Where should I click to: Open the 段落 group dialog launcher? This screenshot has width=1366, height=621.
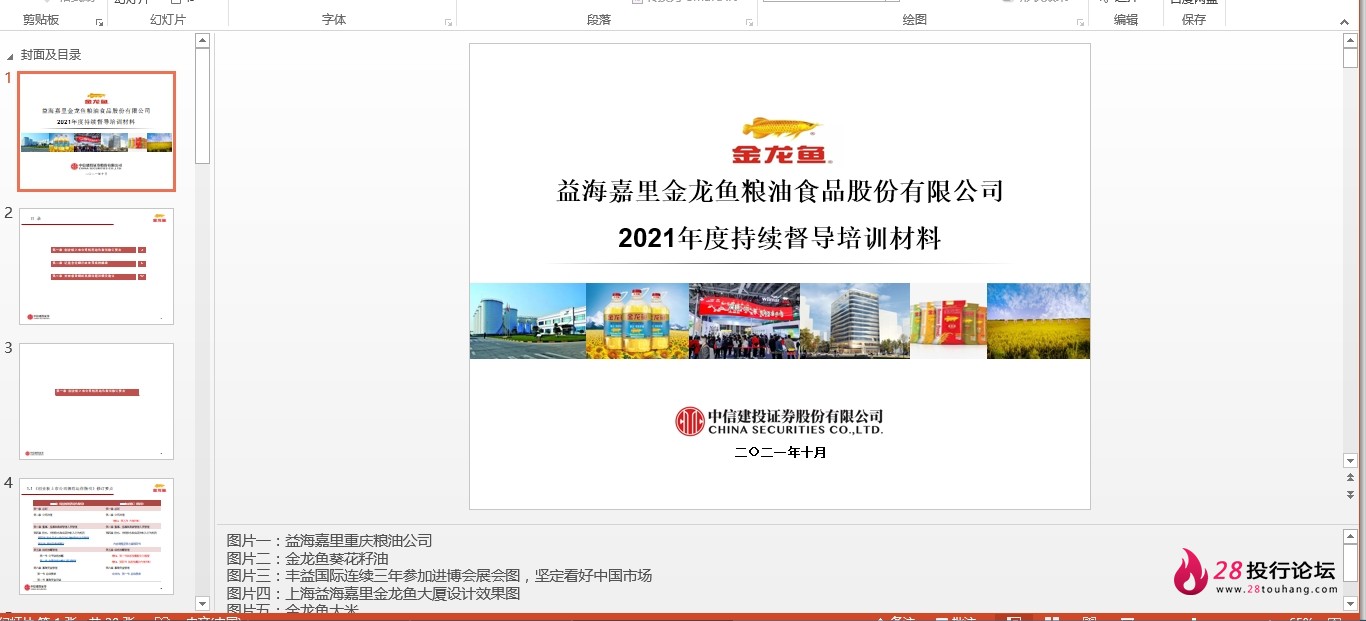749,22
